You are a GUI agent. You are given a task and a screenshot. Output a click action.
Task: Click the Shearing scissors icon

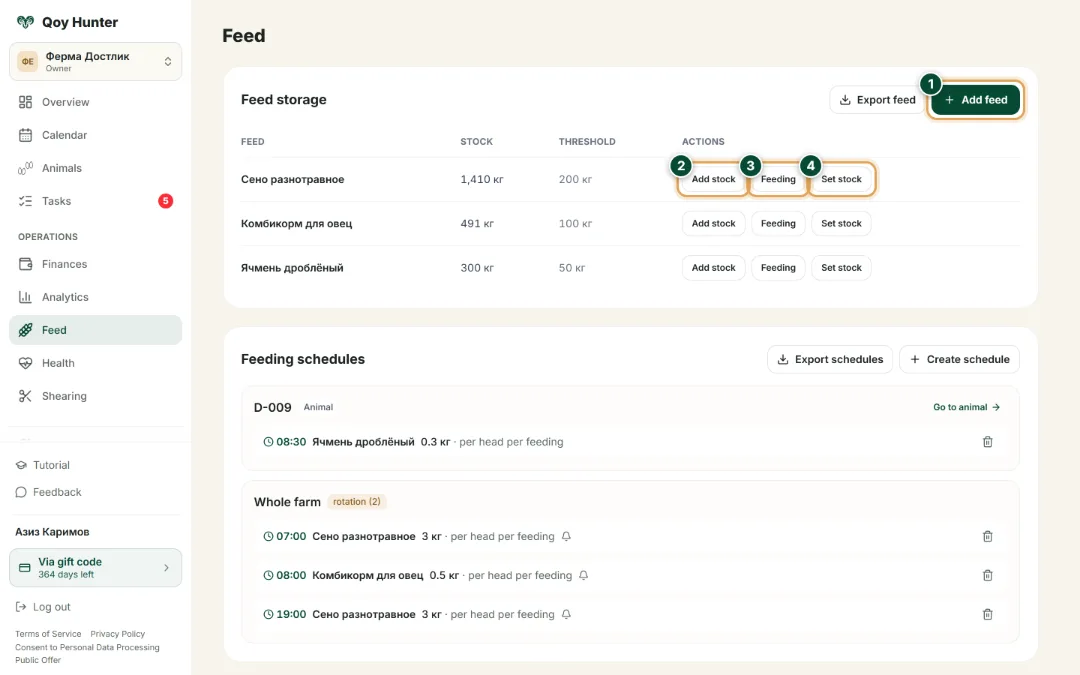coord(25,396)
